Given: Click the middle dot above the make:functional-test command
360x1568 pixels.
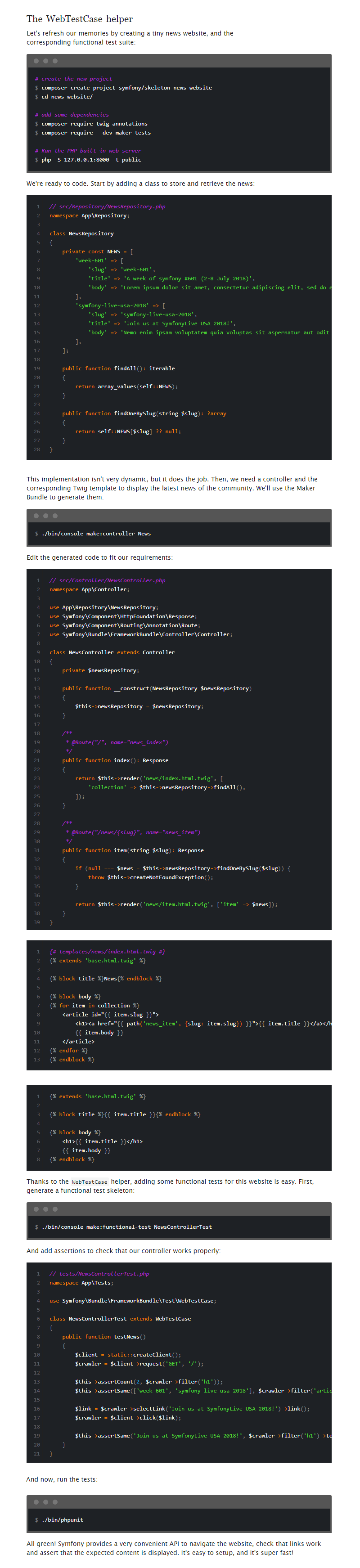Looking at the screenshot, I should pyautogui.click(x=46, y=1209).
